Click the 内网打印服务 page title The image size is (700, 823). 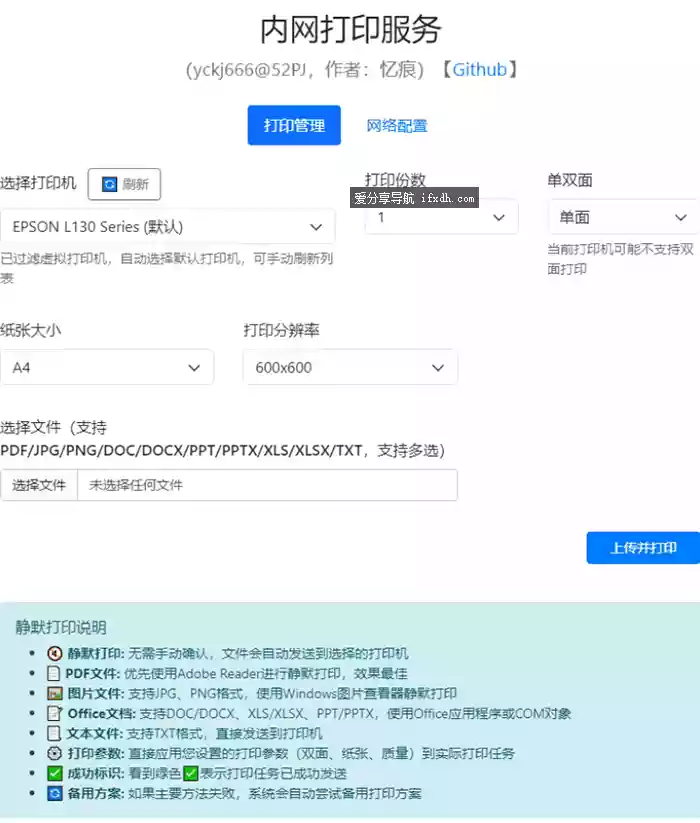pos(351,29)
